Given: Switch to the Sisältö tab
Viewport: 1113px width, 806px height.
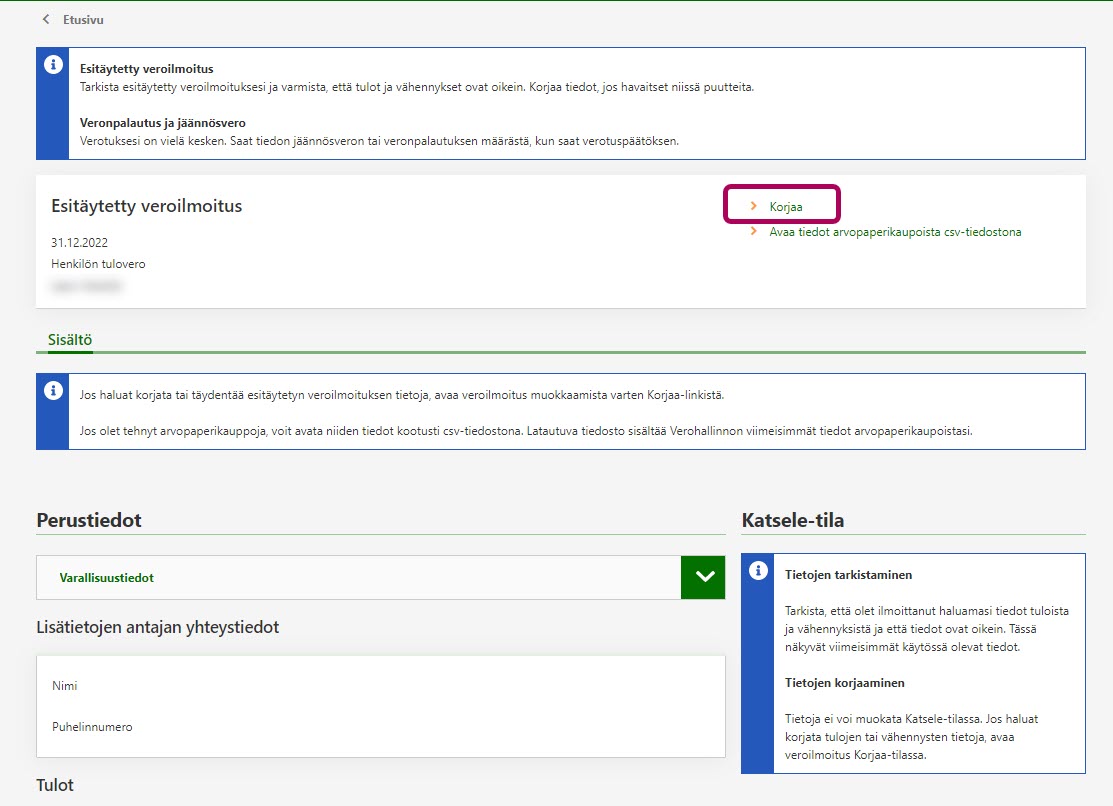Looking at the screenshot, I should (x=70, y=341).
